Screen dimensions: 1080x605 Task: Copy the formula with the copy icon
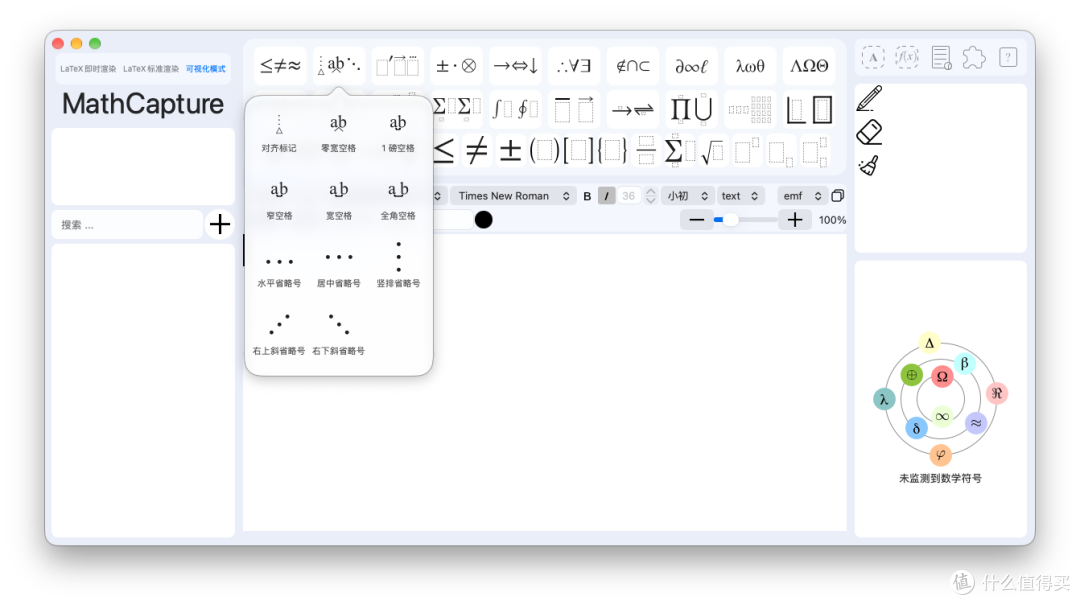[838, 196]
